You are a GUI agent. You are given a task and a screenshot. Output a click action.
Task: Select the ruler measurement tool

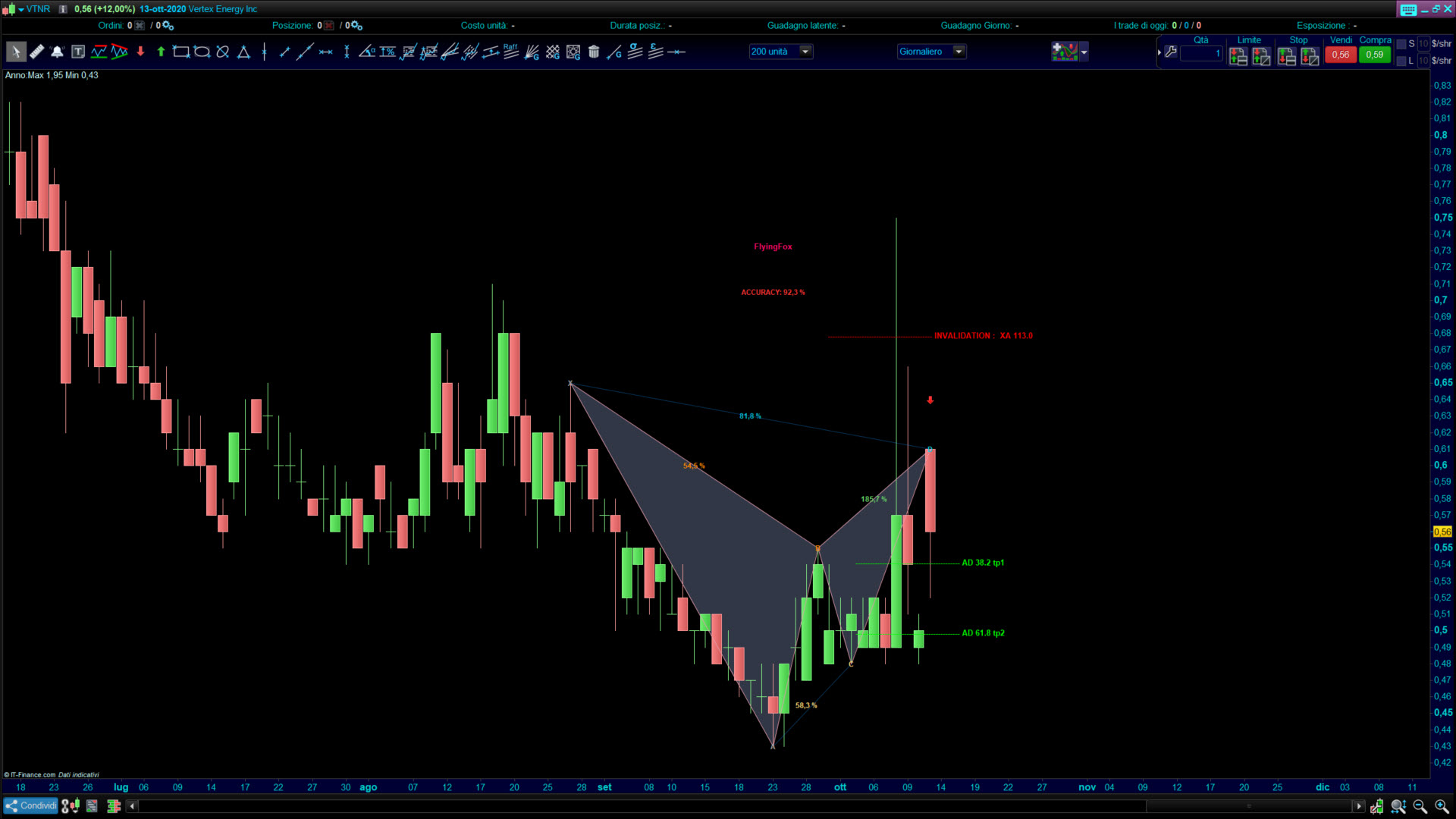pos(36,52)
